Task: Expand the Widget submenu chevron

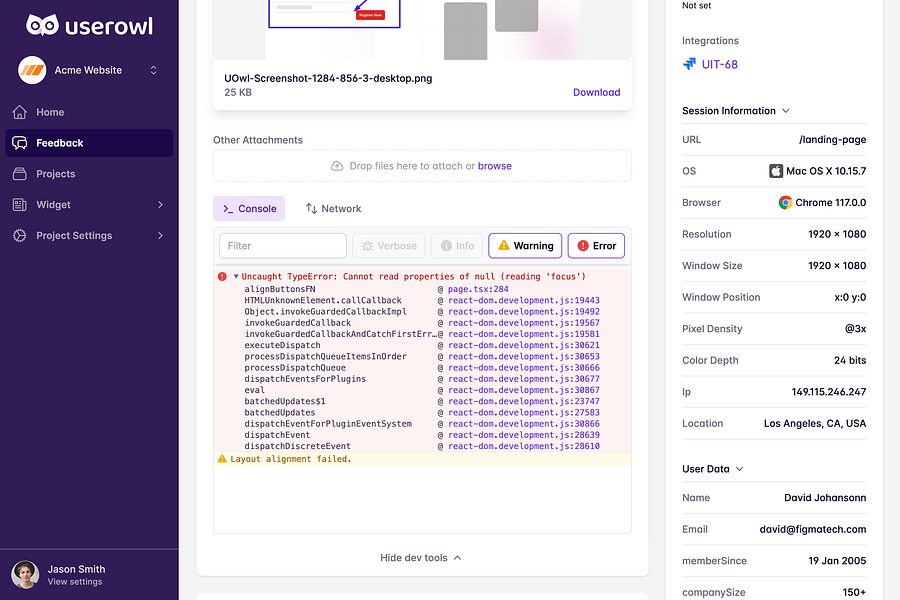Action: click(160, 204)
